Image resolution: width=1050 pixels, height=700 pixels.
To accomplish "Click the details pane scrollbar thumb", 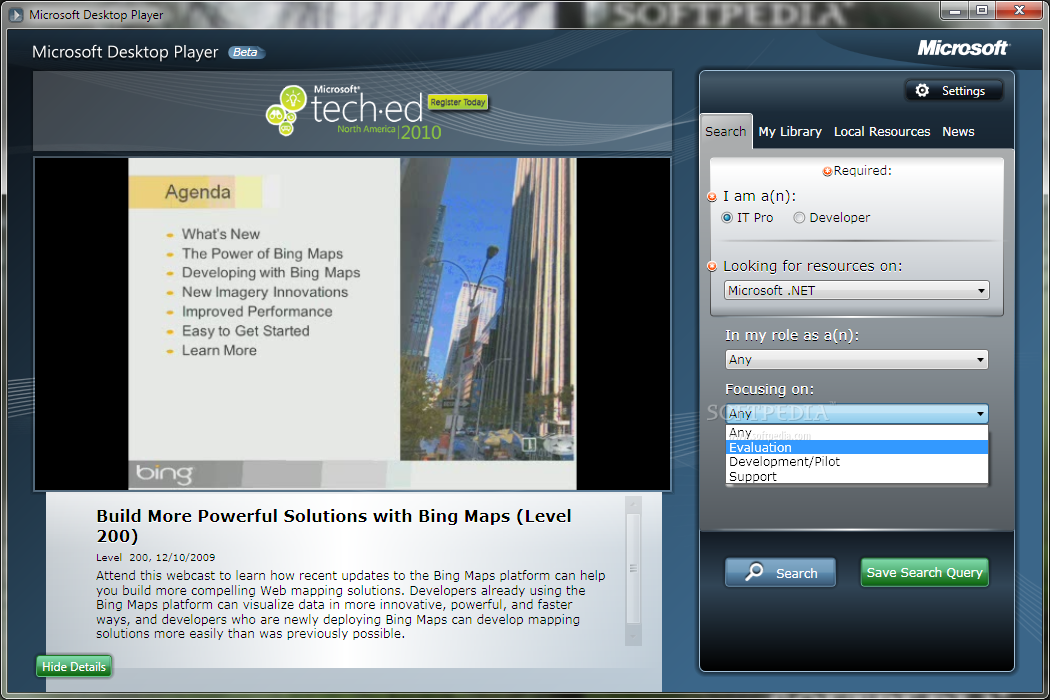I will 633,569.
